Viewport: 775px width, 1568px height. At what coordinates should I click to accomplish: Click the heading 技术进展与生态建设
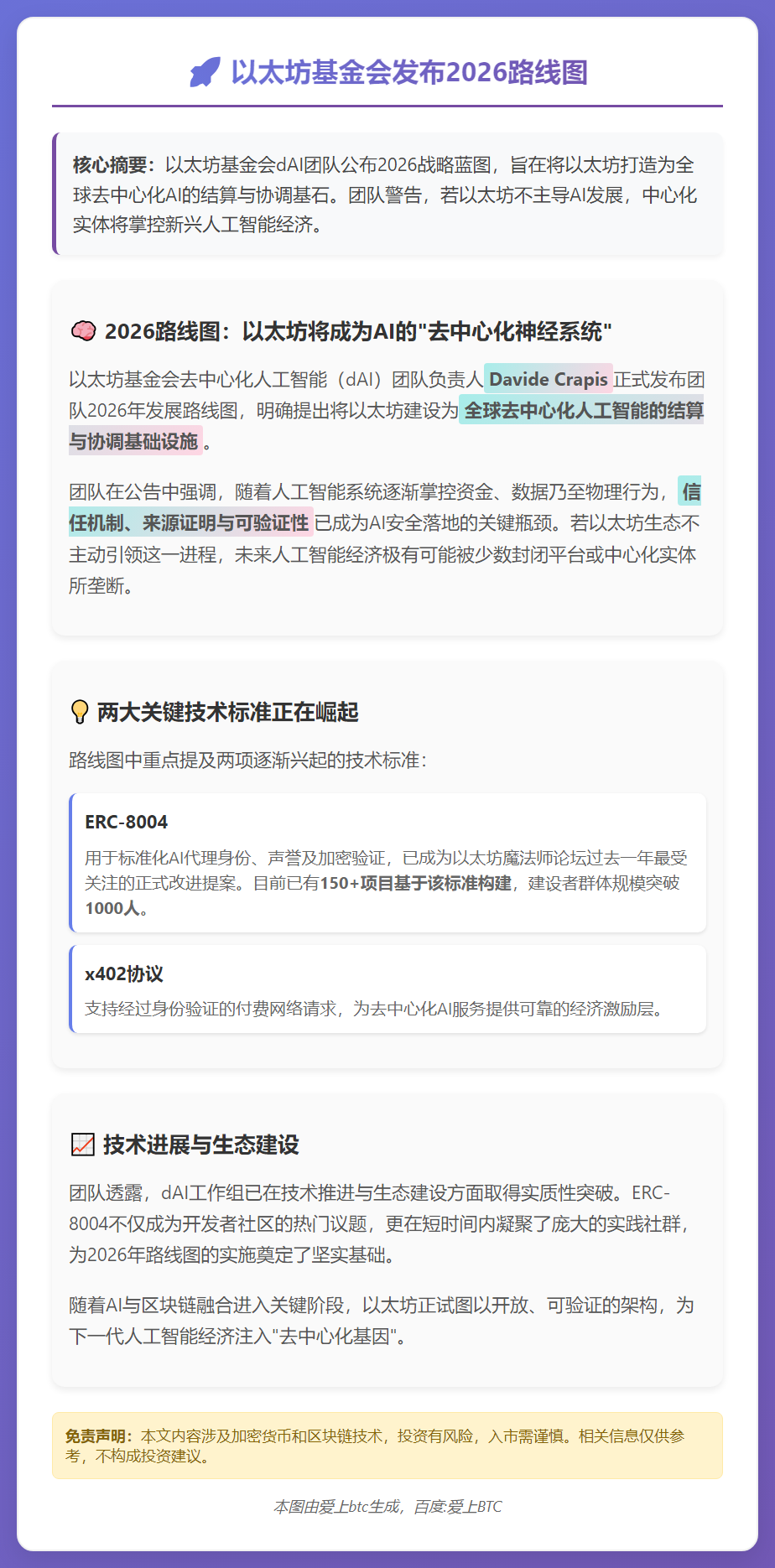point(201,1145)
